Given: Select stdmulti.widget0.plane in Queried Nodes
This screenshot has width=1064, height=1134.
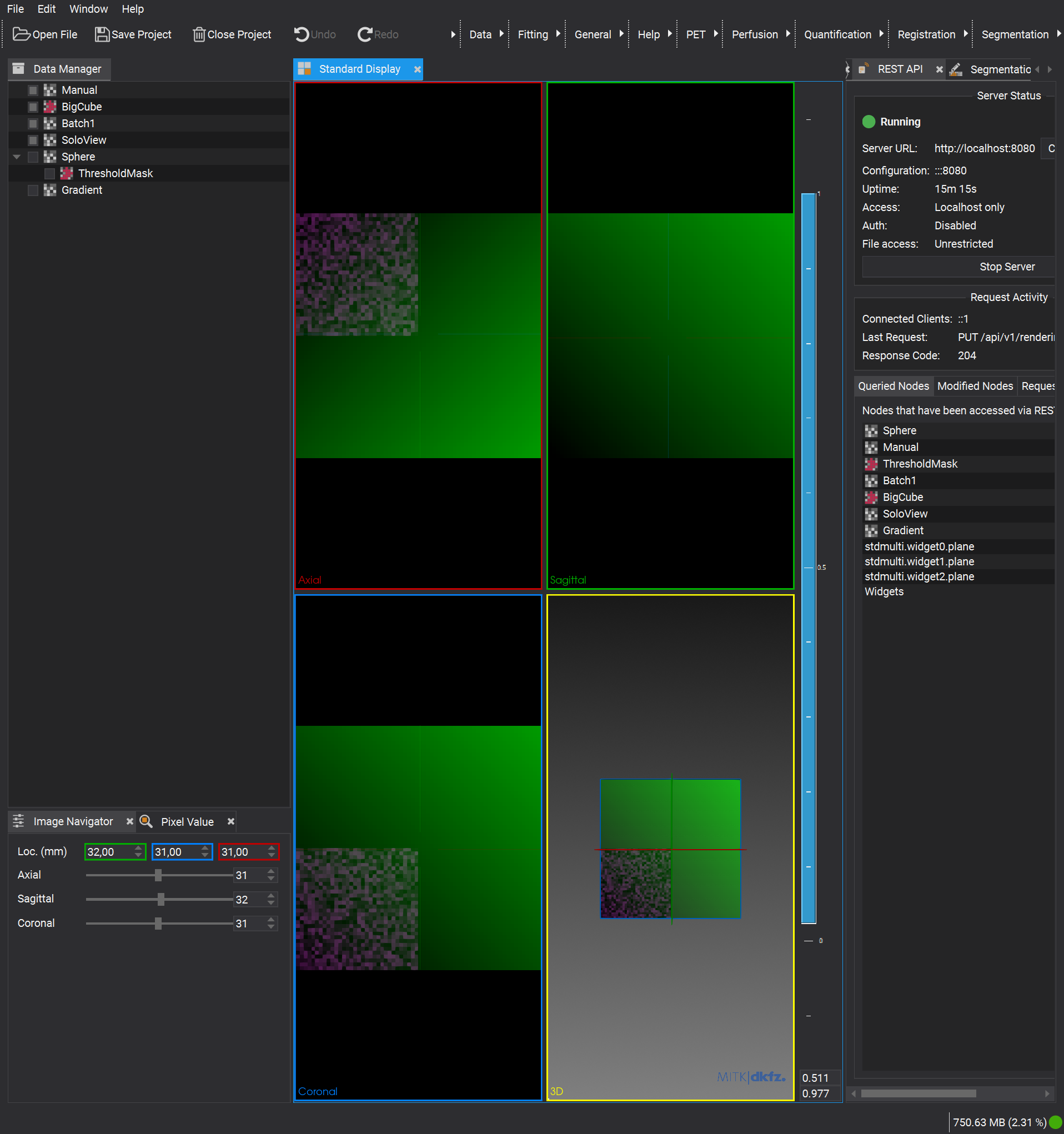Looking at the screenshot, I should (958, 546).
